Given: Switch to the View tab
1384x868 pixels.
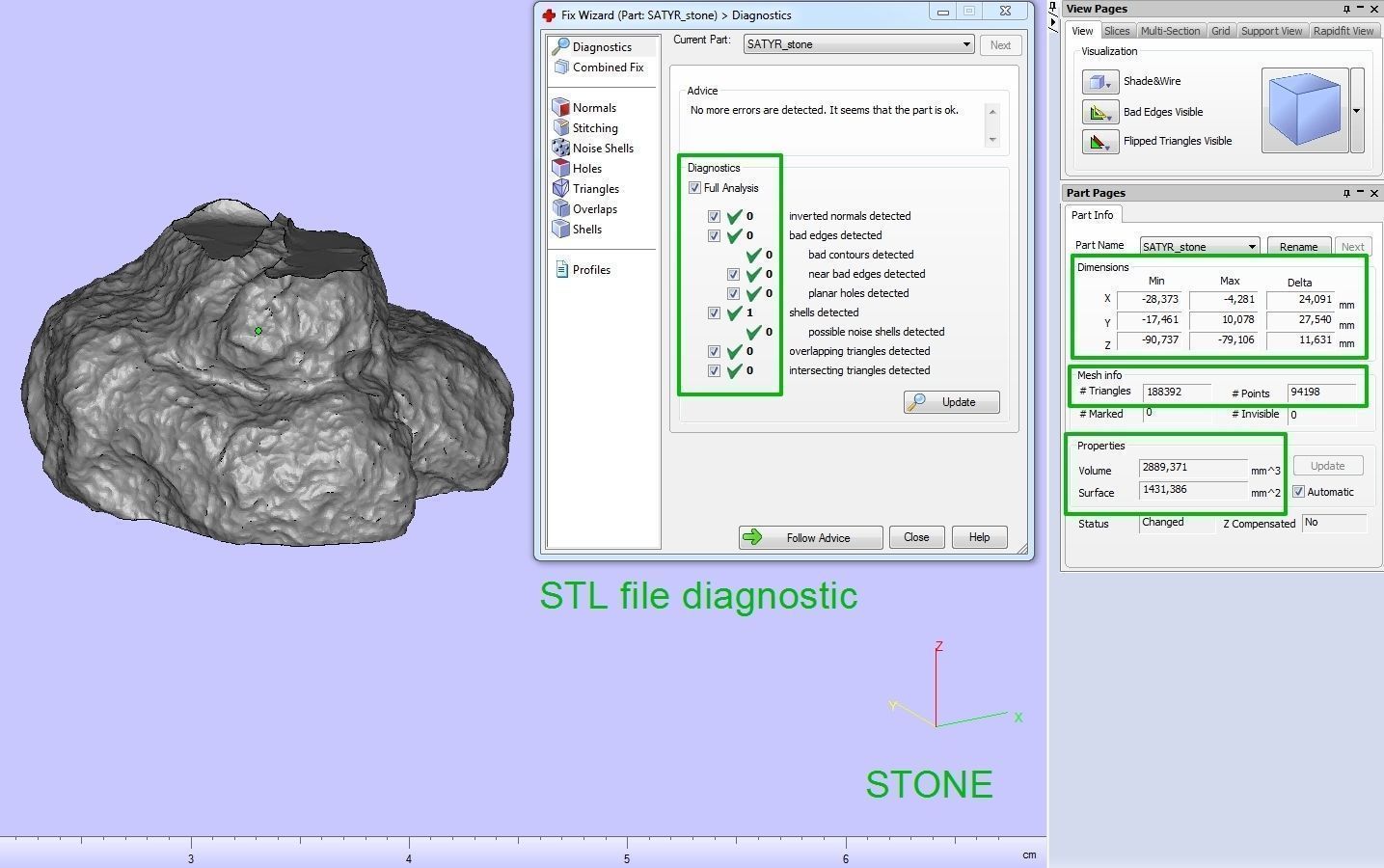Looking at the screenshot, I should (x=1082, y=31).
